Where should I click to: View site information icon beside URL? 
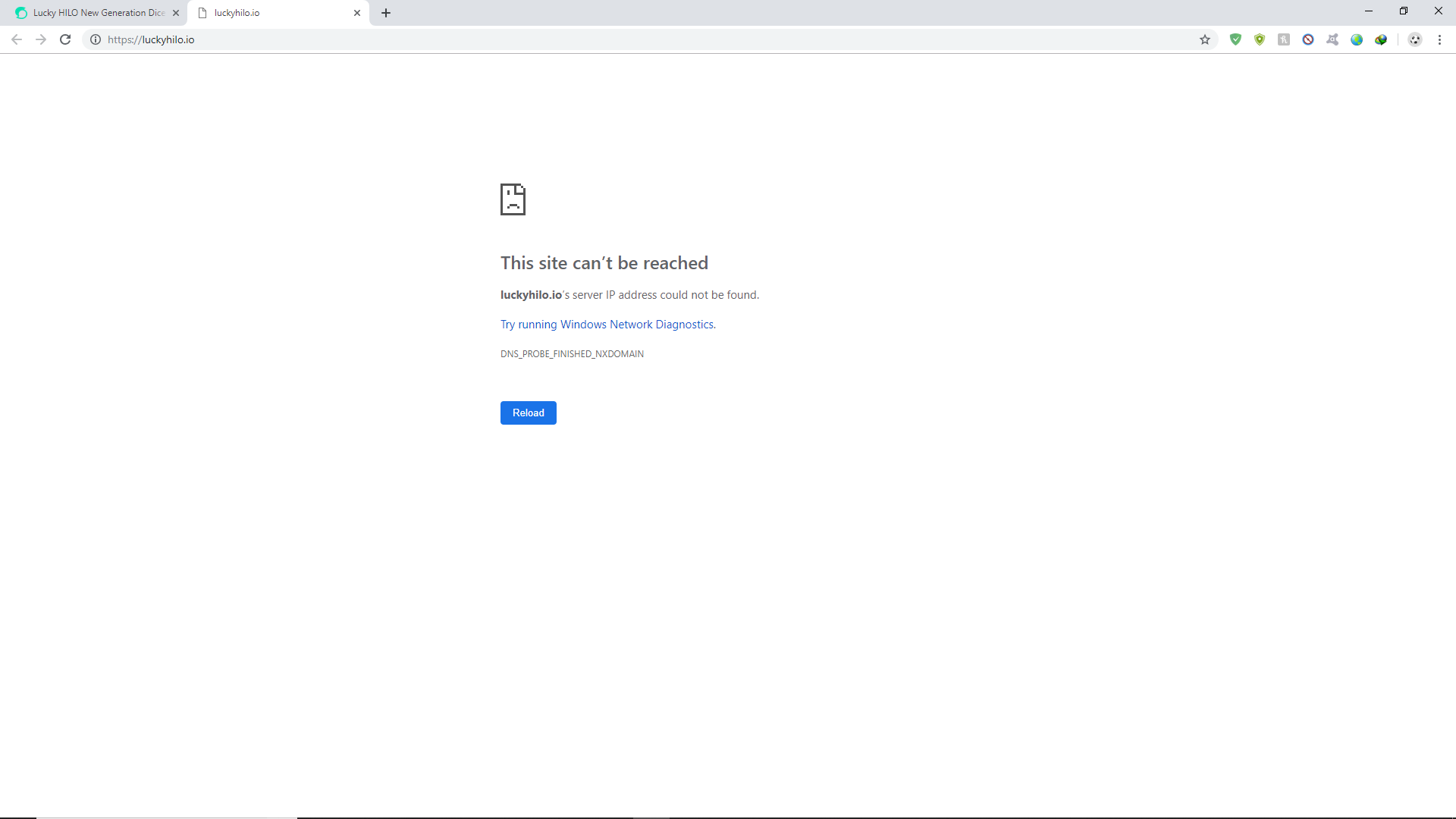[96, 39]
